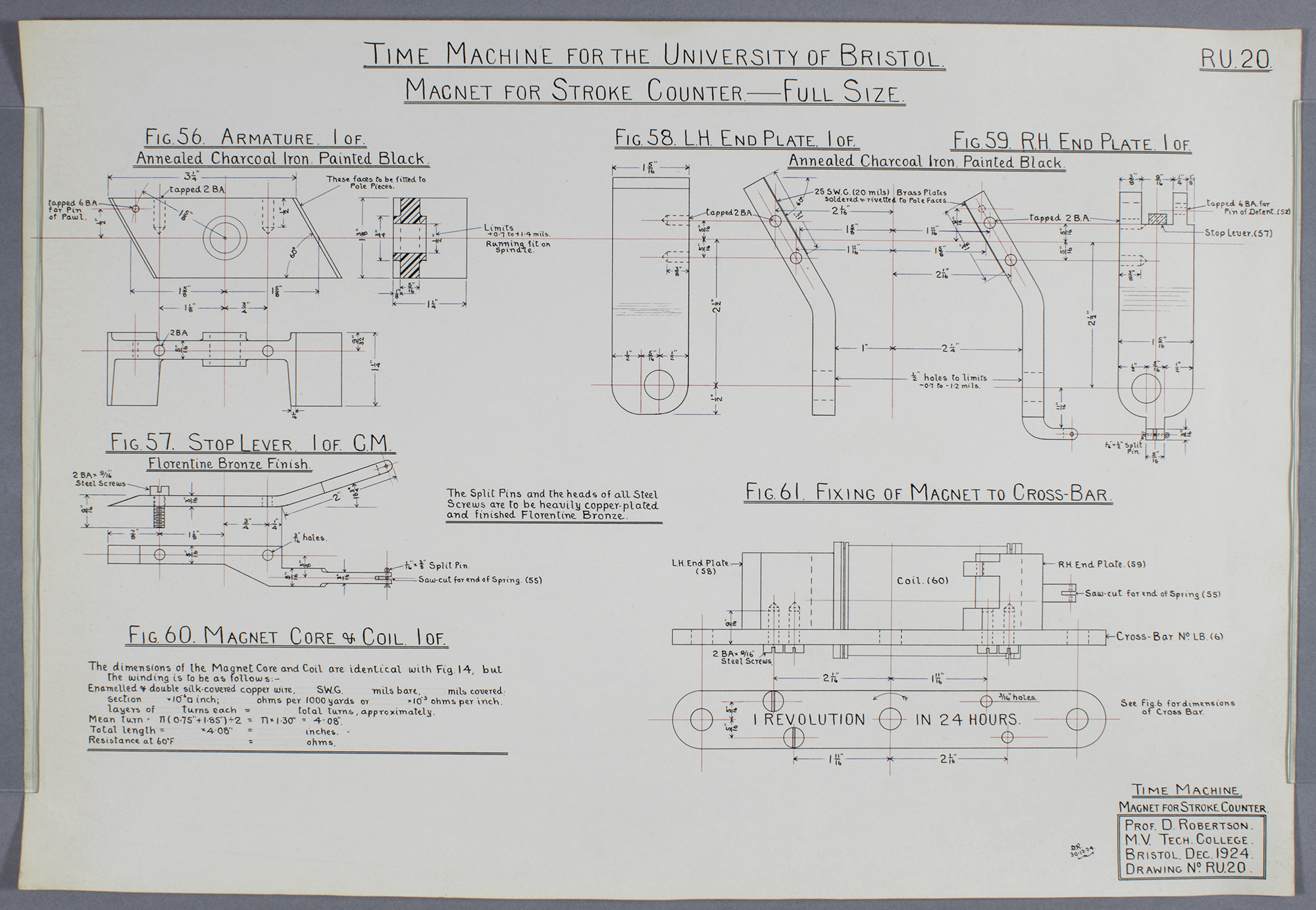Click the Fig. 60 Magnet Core & Coil heading

point(287,636)
